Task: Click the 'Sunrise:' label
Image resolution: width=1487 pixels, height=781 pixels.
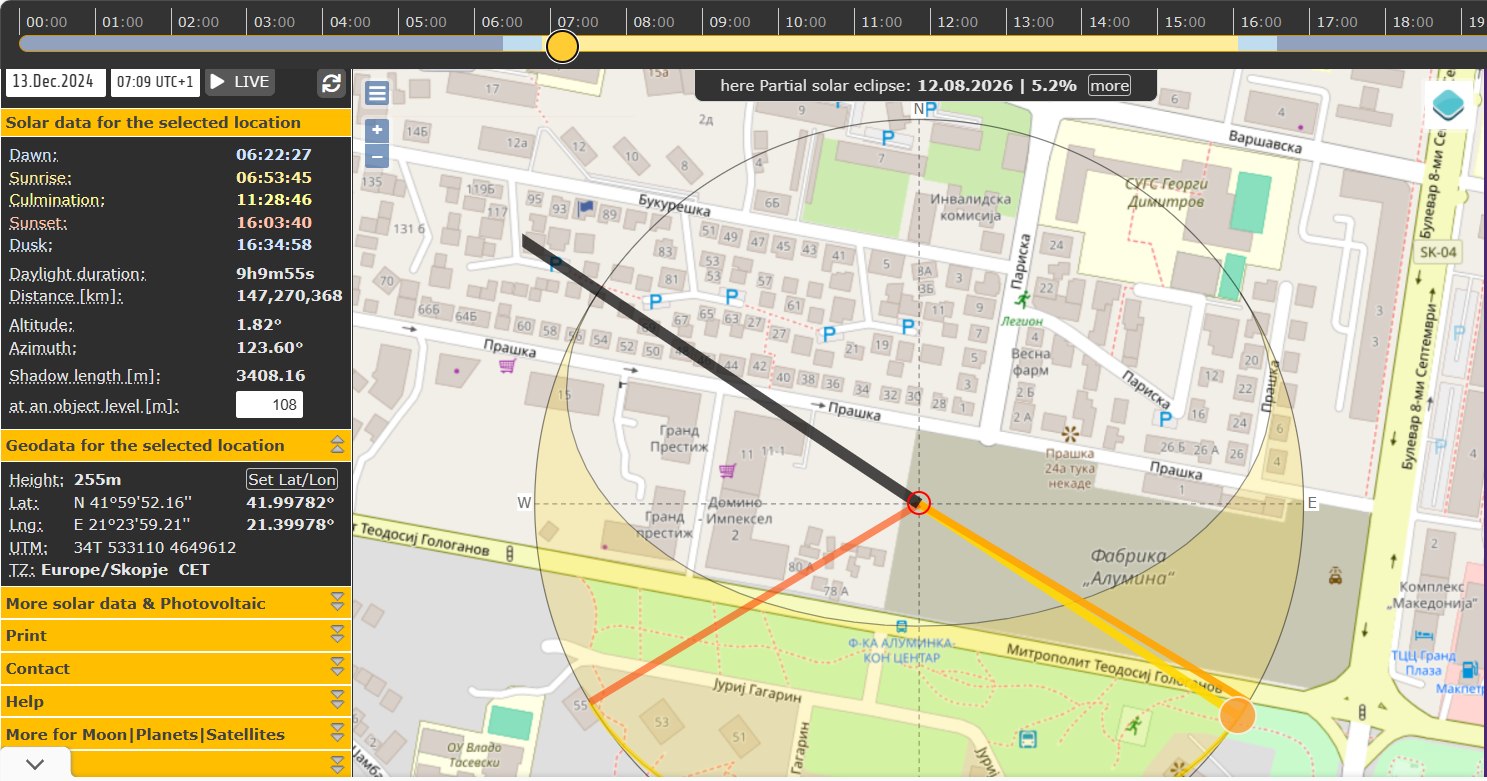Action: pyautogui.click(x=40, y=177)
